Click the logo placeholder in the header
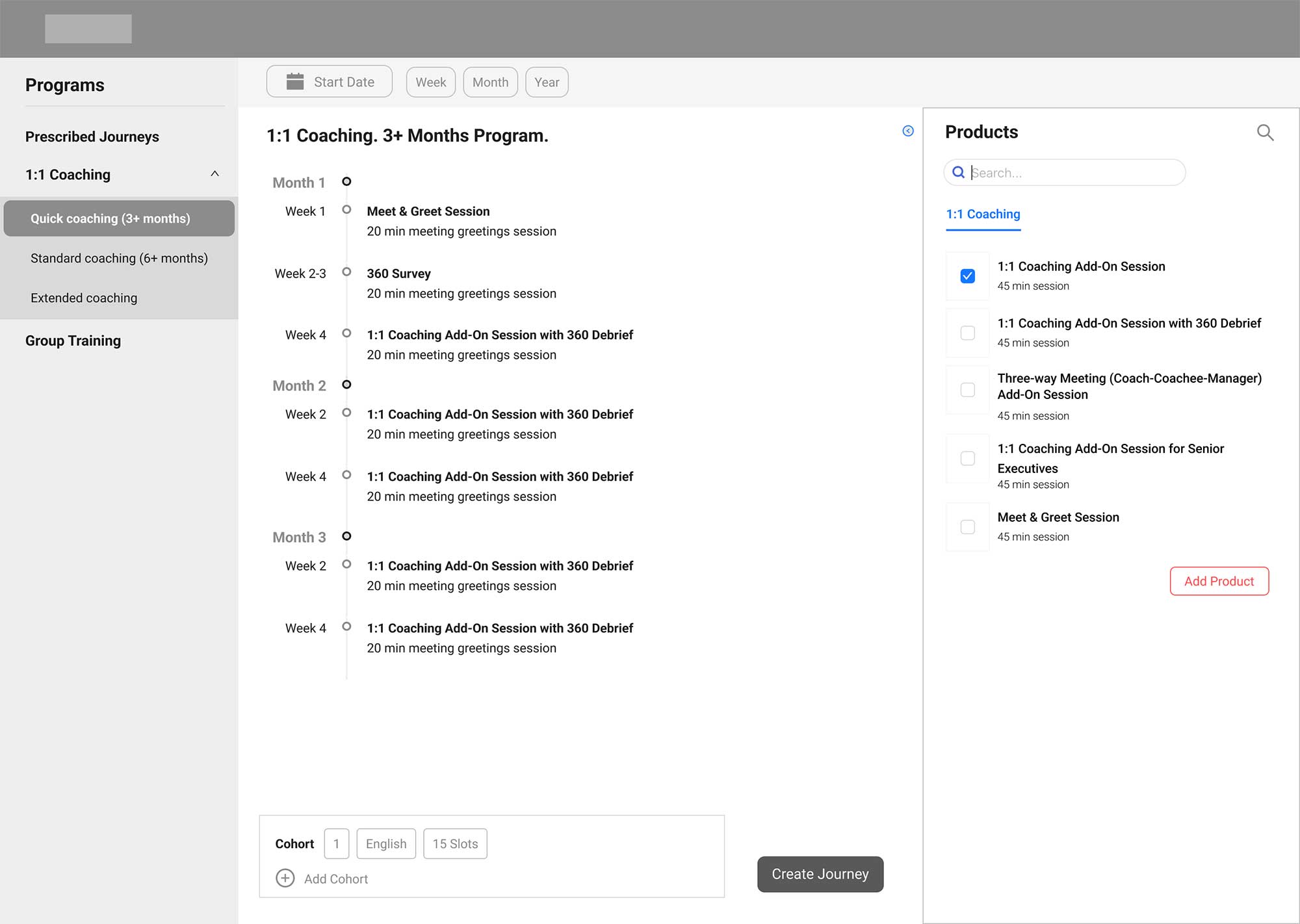 pos(88,29)
